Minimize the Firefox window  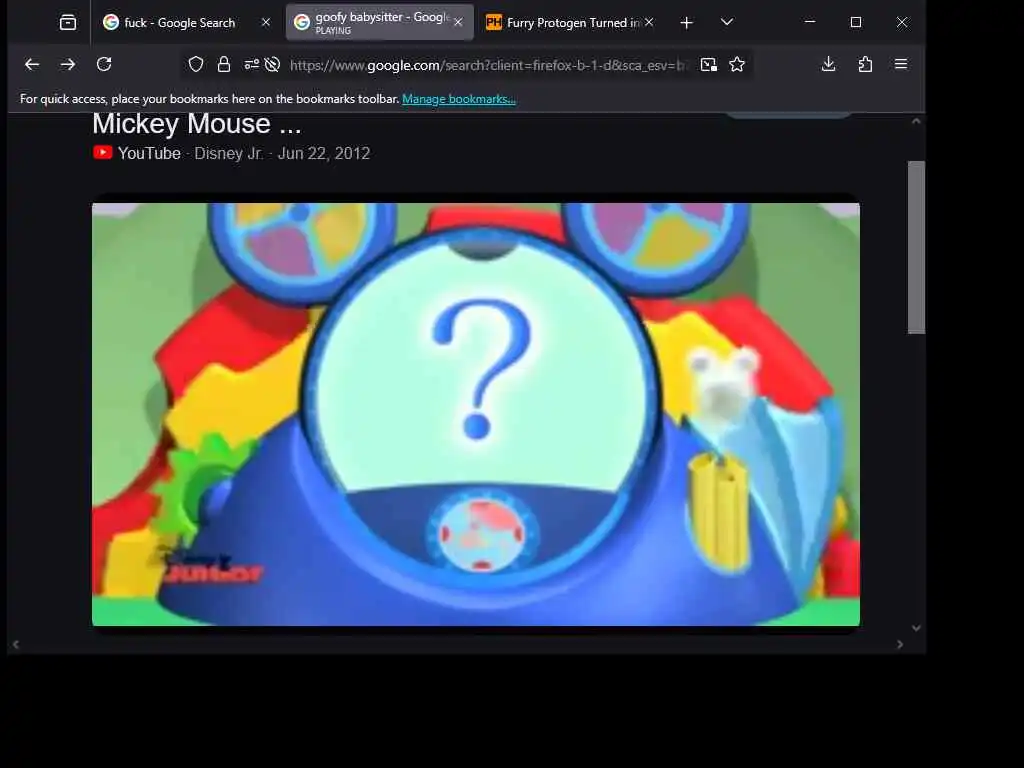click(810, 22)
